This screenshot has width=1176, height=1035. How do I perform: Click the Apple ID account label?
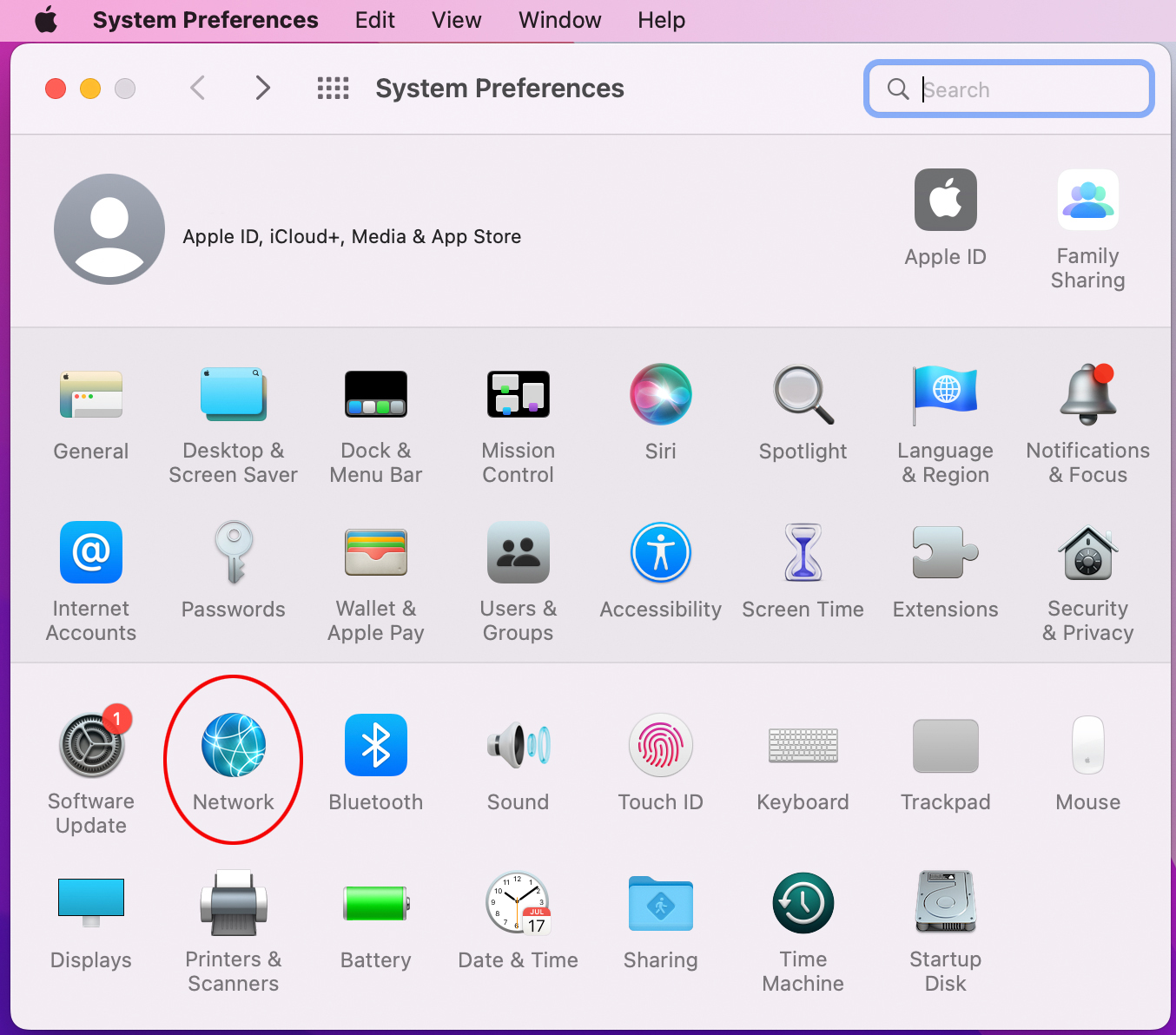351,236
